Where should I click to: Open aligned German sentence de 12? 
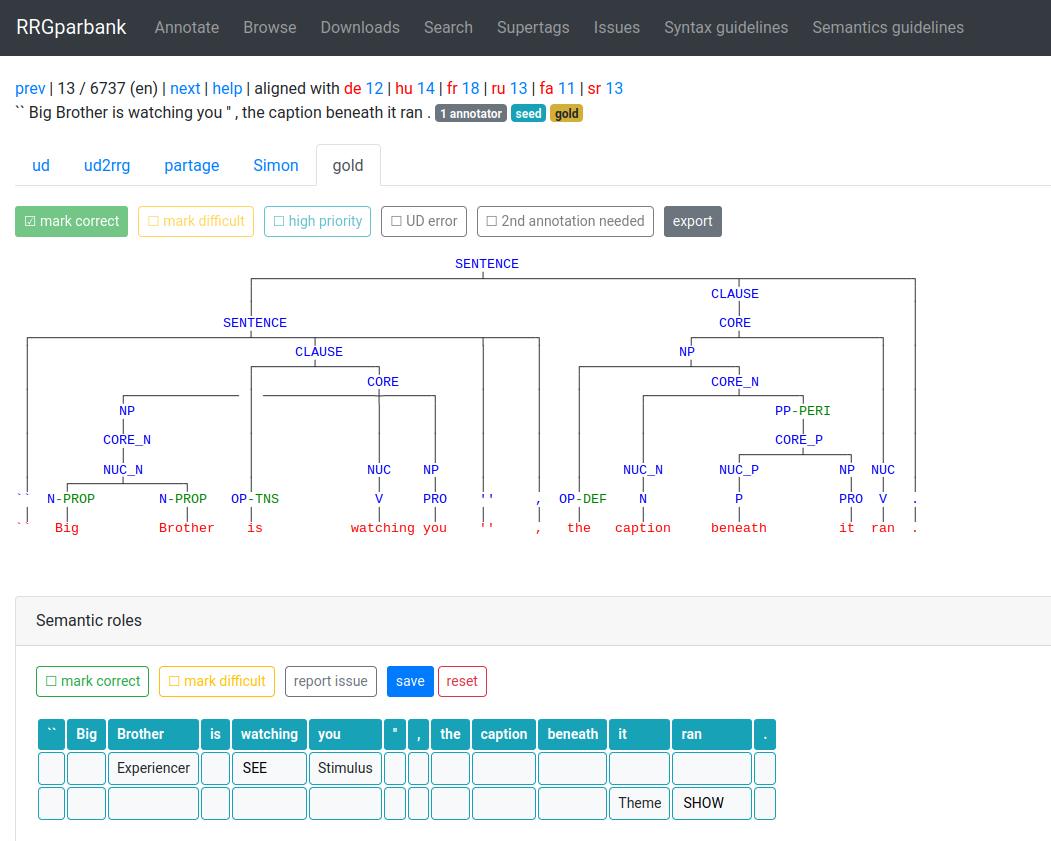pyautogui.click(x=363, y=88)
